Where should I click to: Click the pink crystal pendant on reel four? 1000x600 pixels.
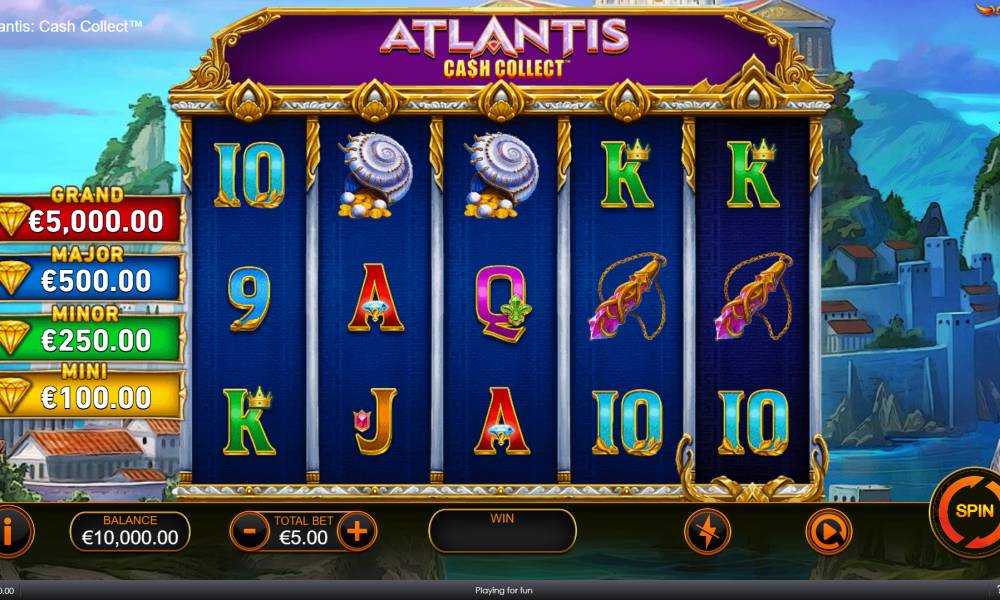[627, 296]
